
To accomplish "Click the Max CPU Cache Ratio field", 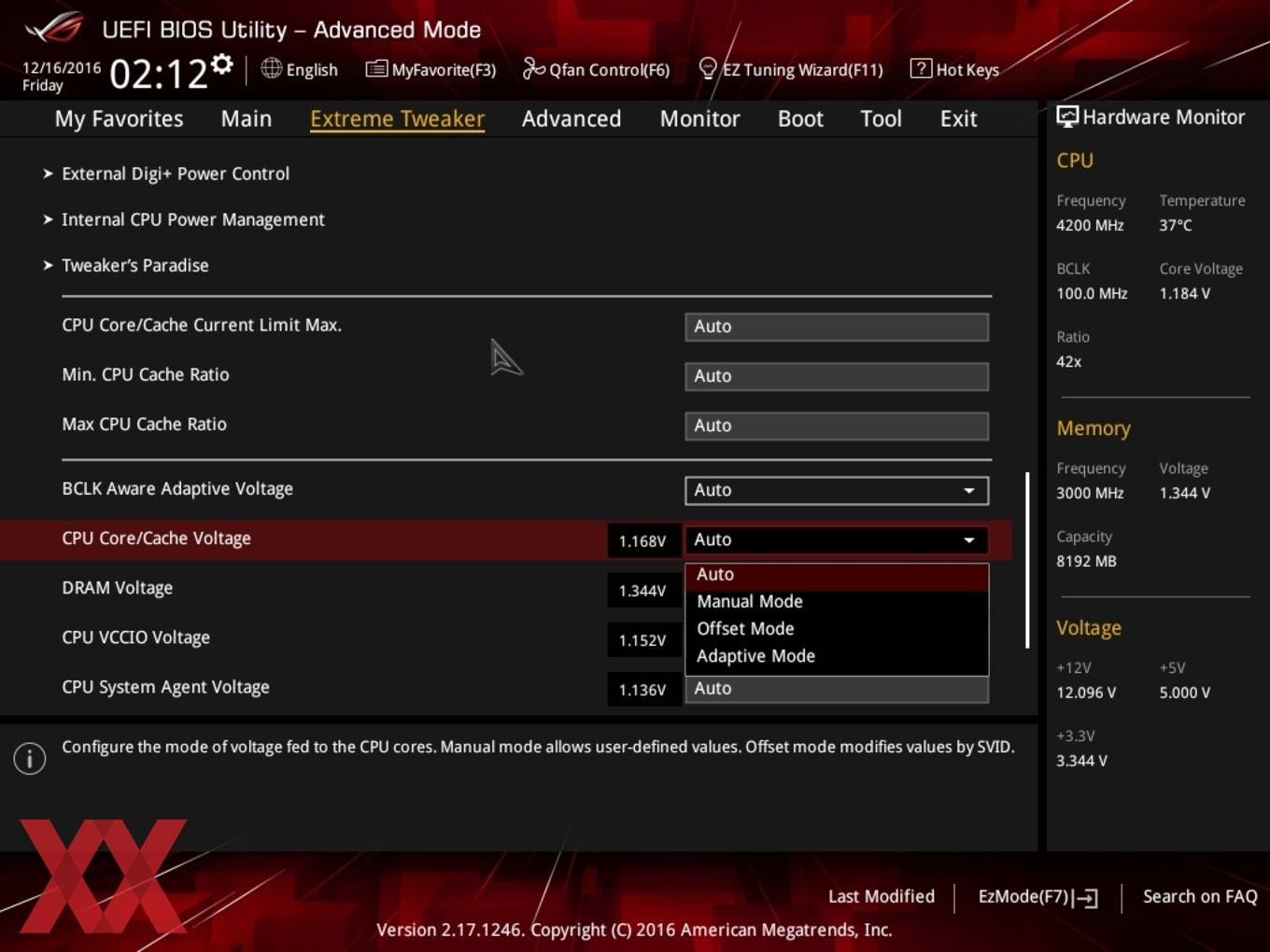I will pyautogui.click(x=837, y=426).
